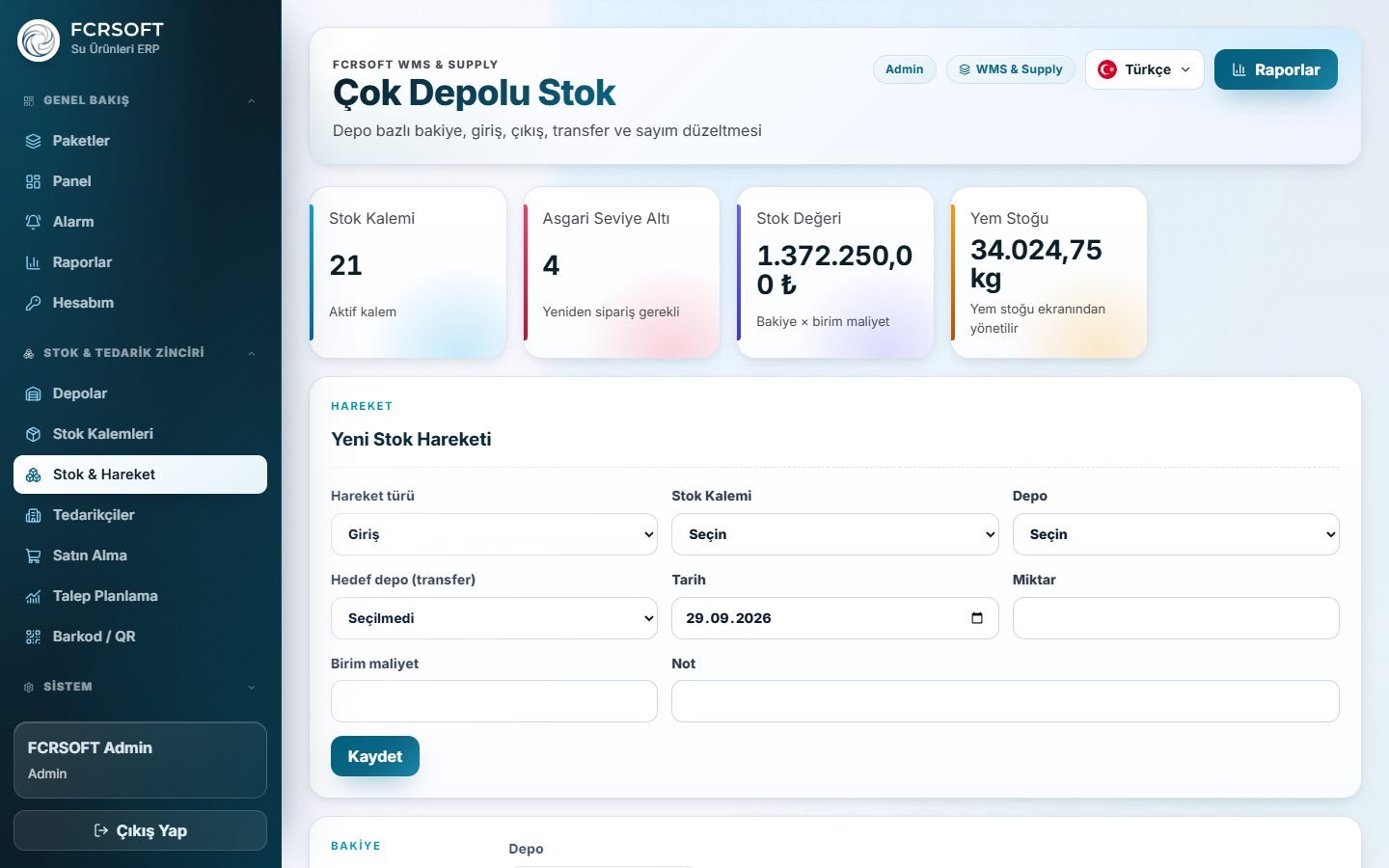Viewport: 1389px width, 868px height.
Task: Click the Çıkış Yap button
Action: (x=140, y=830)
